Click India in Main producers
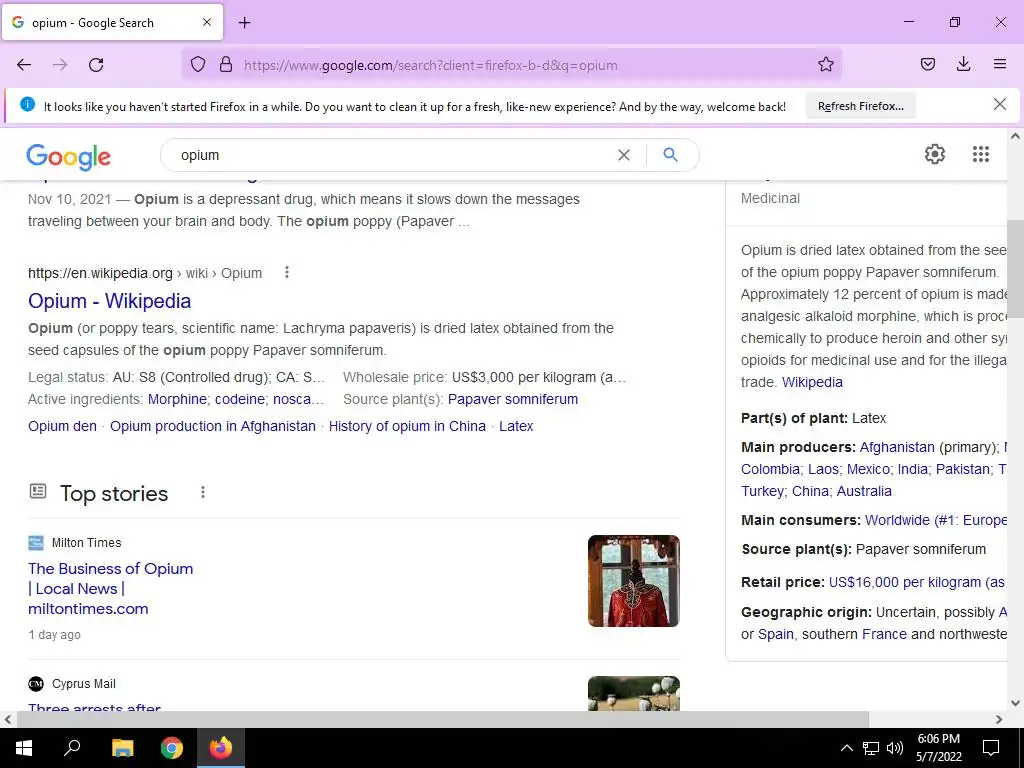The image size is (1024, 768). (912, 470)
